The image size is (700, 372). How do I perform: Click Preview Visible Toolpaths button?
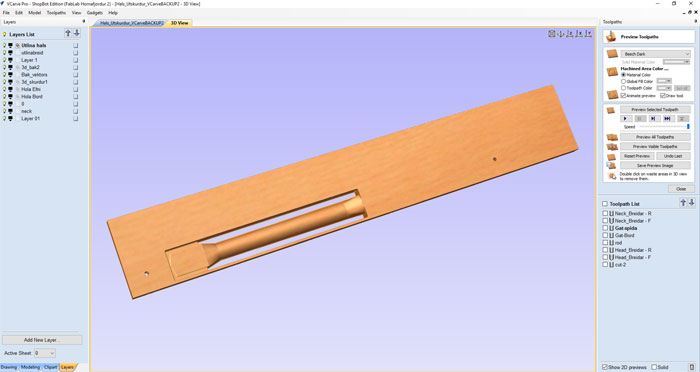click(655, 146)
